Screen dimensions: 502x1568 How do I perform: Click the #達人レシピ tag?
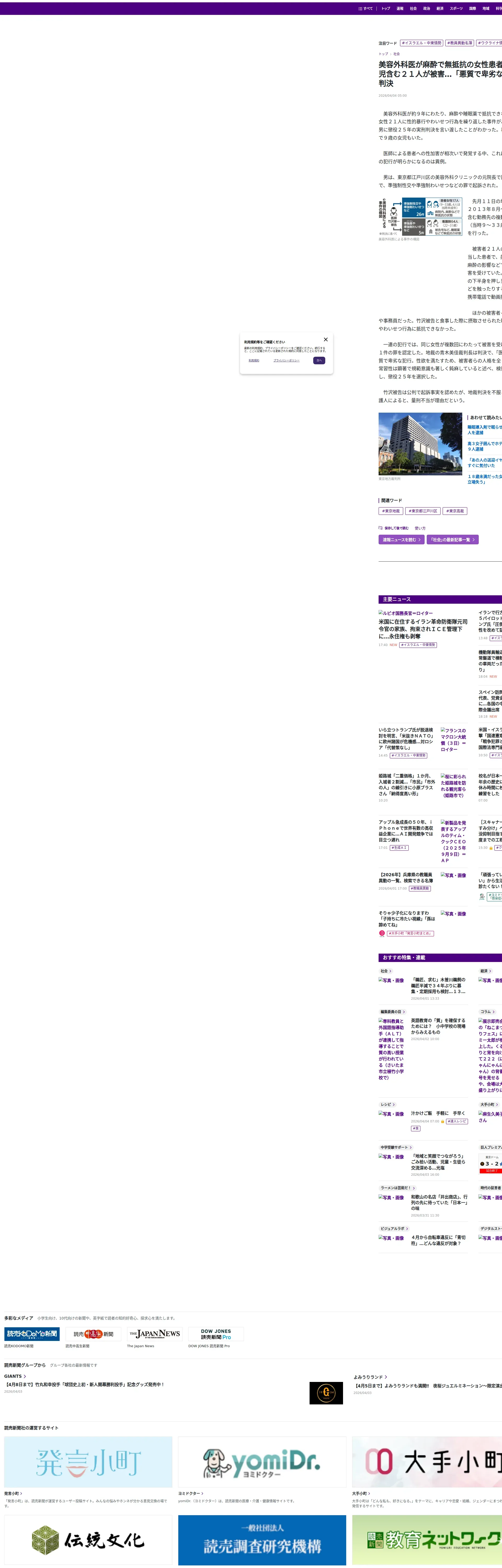pos(457,1121)
